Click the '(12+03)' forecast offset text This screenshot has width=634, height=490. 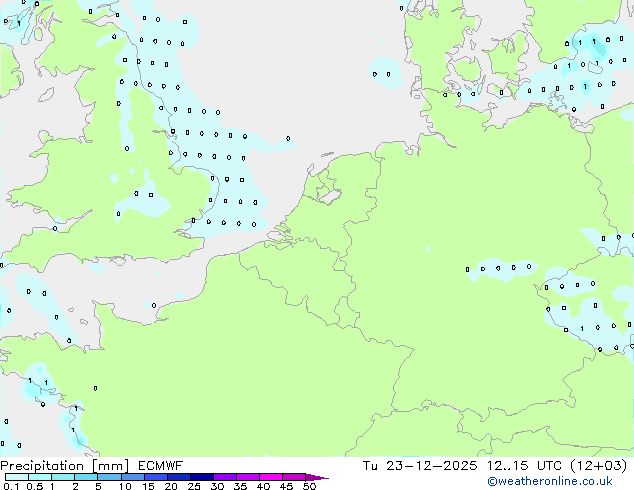(598, 466)
